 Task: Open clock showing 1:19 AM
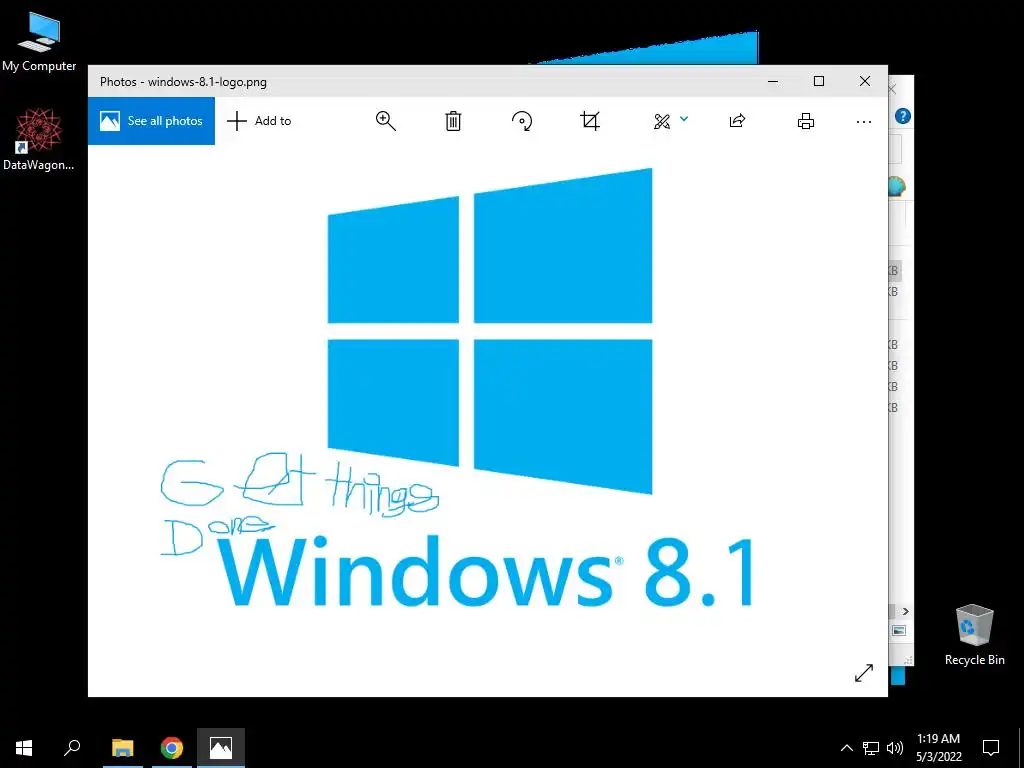click(938, 748)
